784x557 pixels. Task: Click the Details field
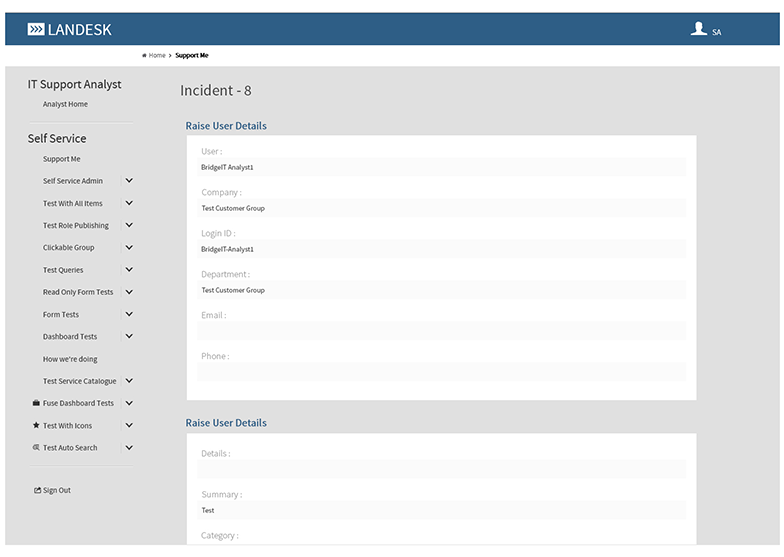click(441, 469)
